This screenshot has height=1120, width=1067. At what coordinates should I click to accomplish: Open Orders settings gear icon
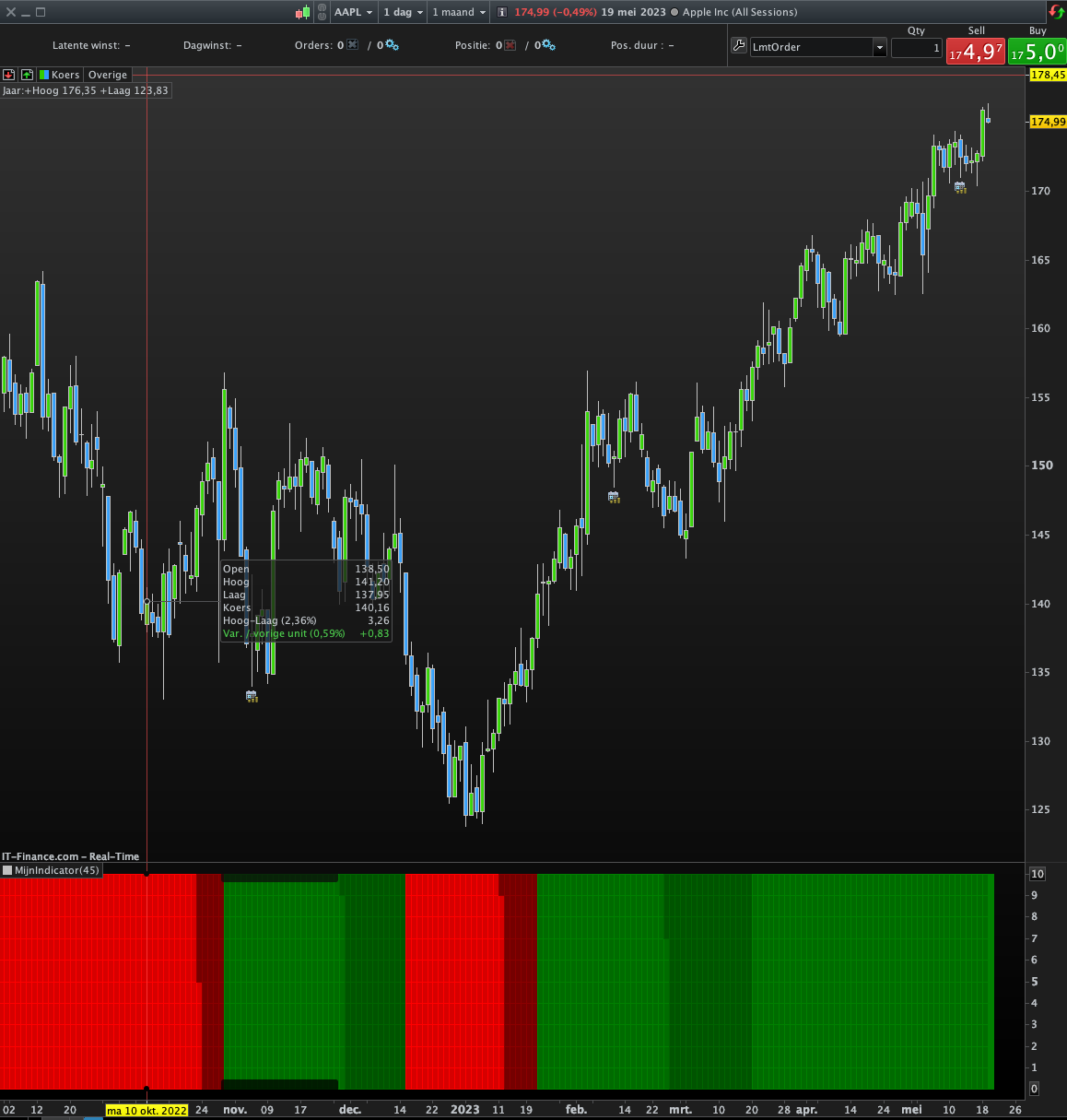pyautogui.click(x=392, y=45)
